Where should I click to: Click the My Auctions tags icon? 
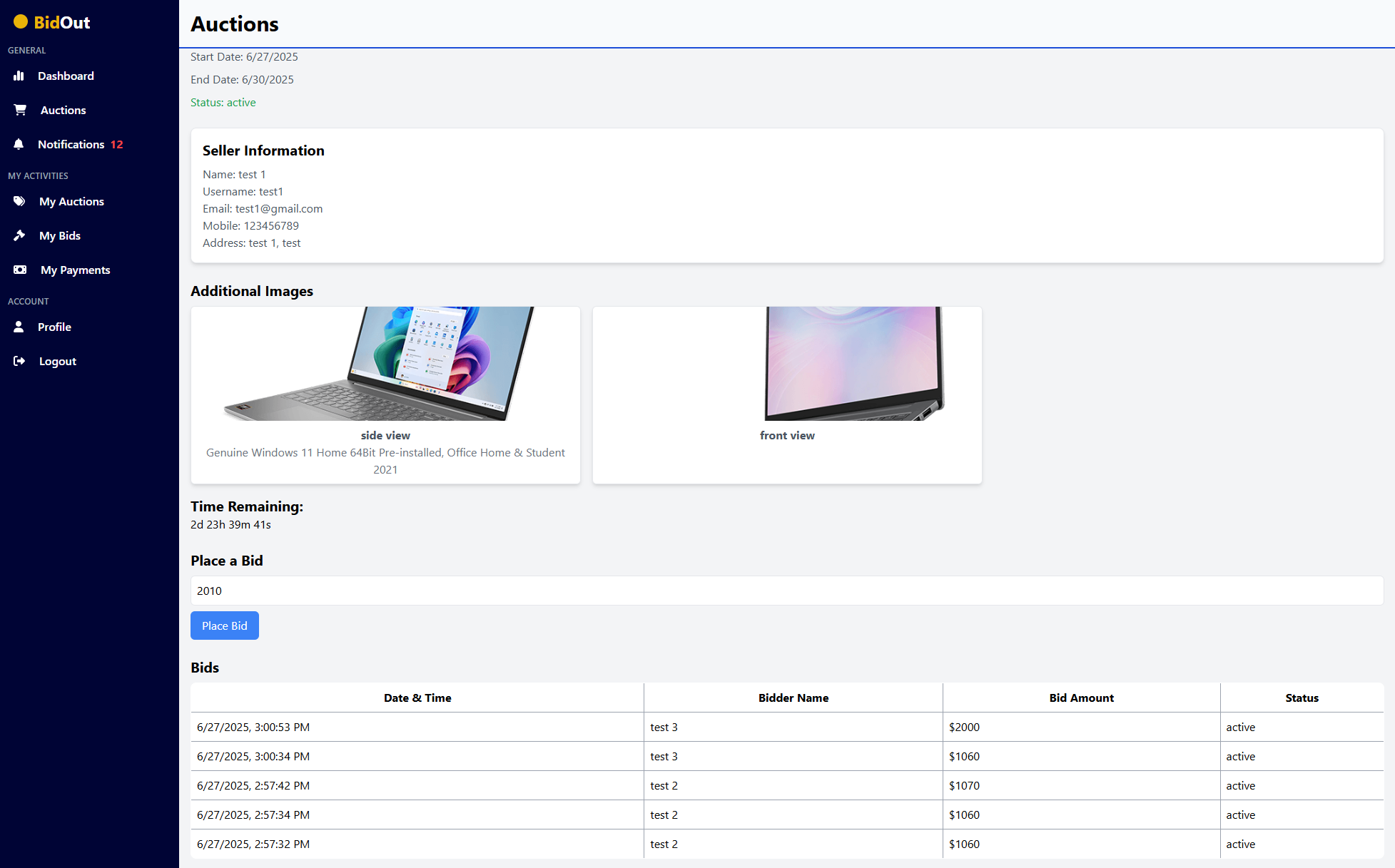tap(19, 201)
